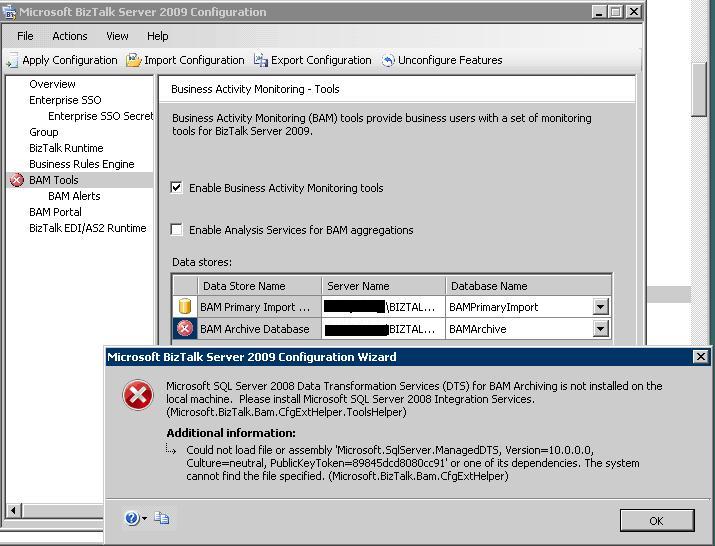Image resolution: width=715 pixels, height=546 pixels.
Task: Click the help question mark icon in the wizard dialog
Action: point(131,518)
